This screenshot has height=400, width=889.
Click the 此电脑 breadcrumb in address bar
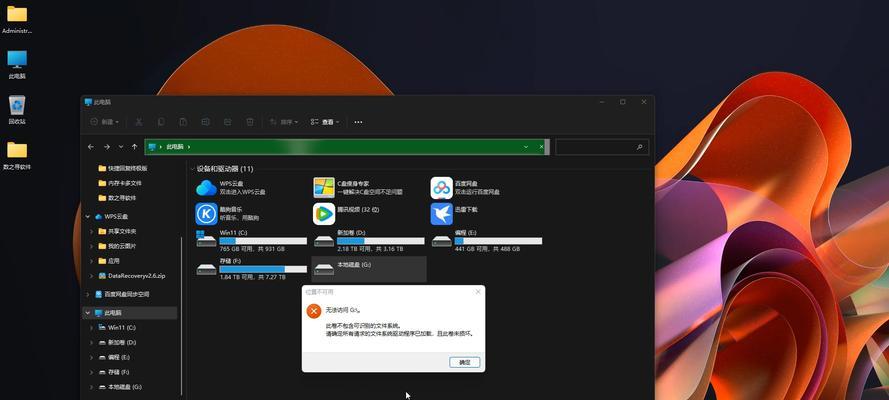pos(175,147)
